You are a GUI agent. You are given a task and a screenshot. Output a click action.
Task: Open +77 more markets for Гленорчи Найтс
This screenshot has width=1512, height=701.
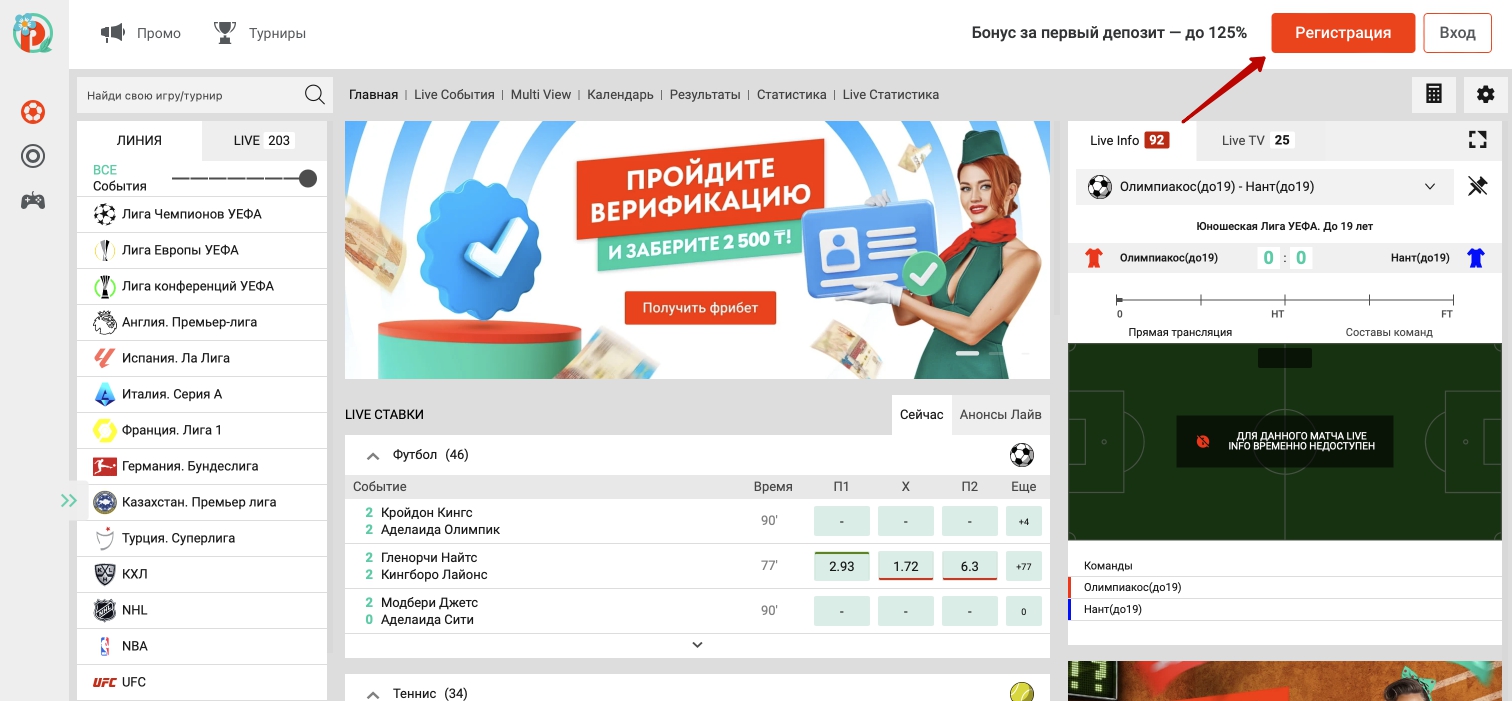click(x=1023, y=566)
